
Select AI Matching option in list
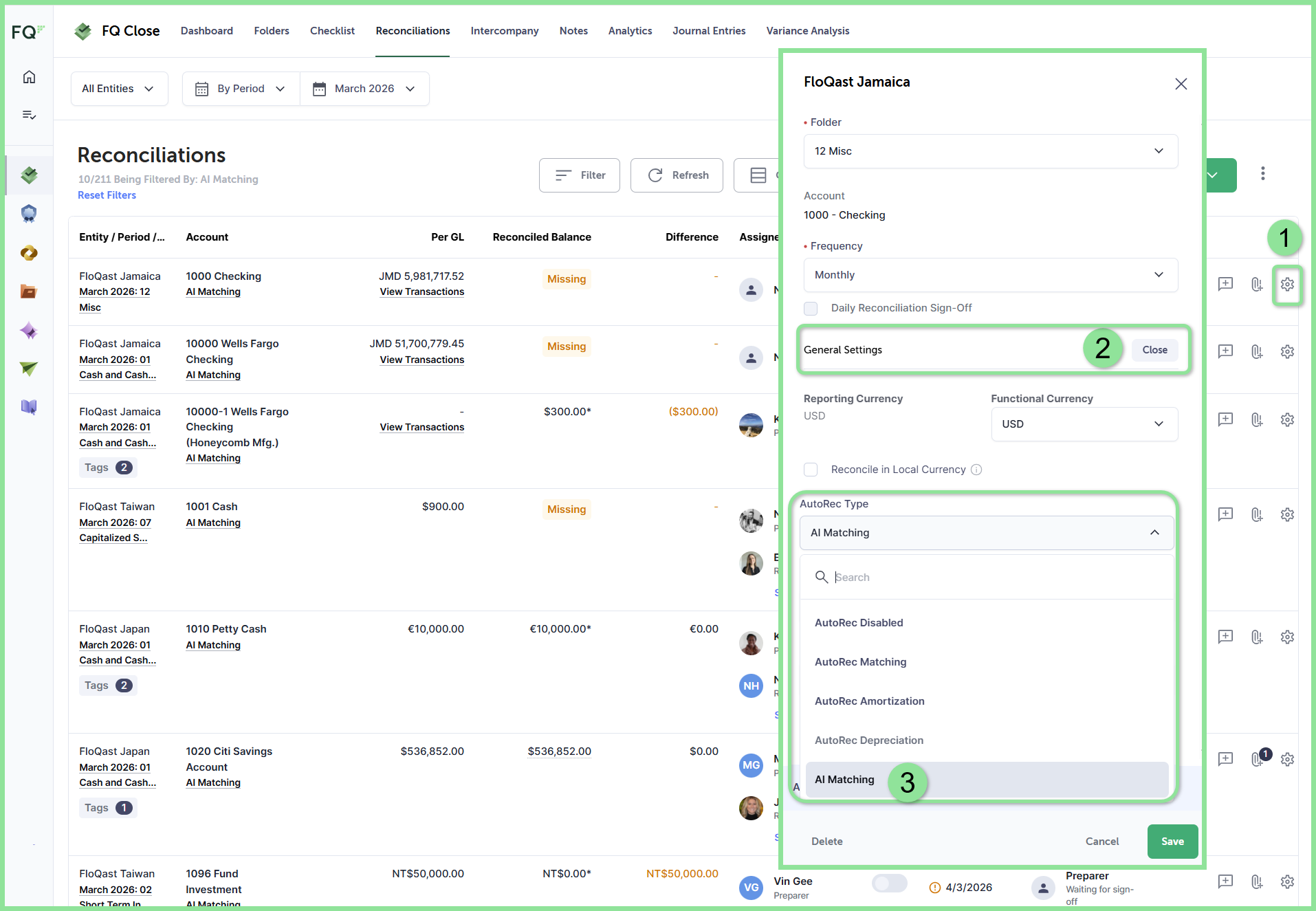click(x=987, y=780)
